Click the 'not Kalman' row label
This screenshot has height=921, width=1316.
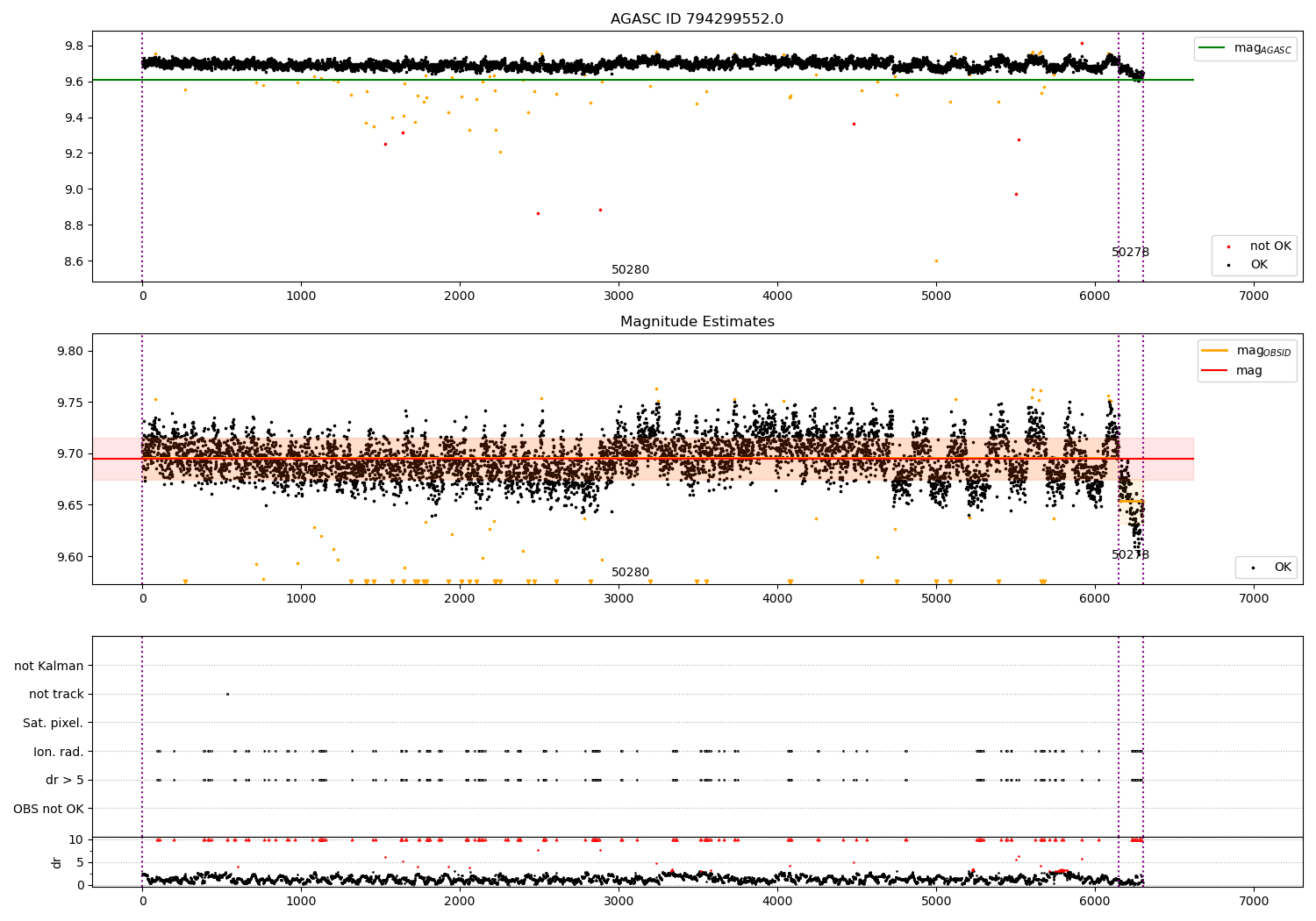49,666
